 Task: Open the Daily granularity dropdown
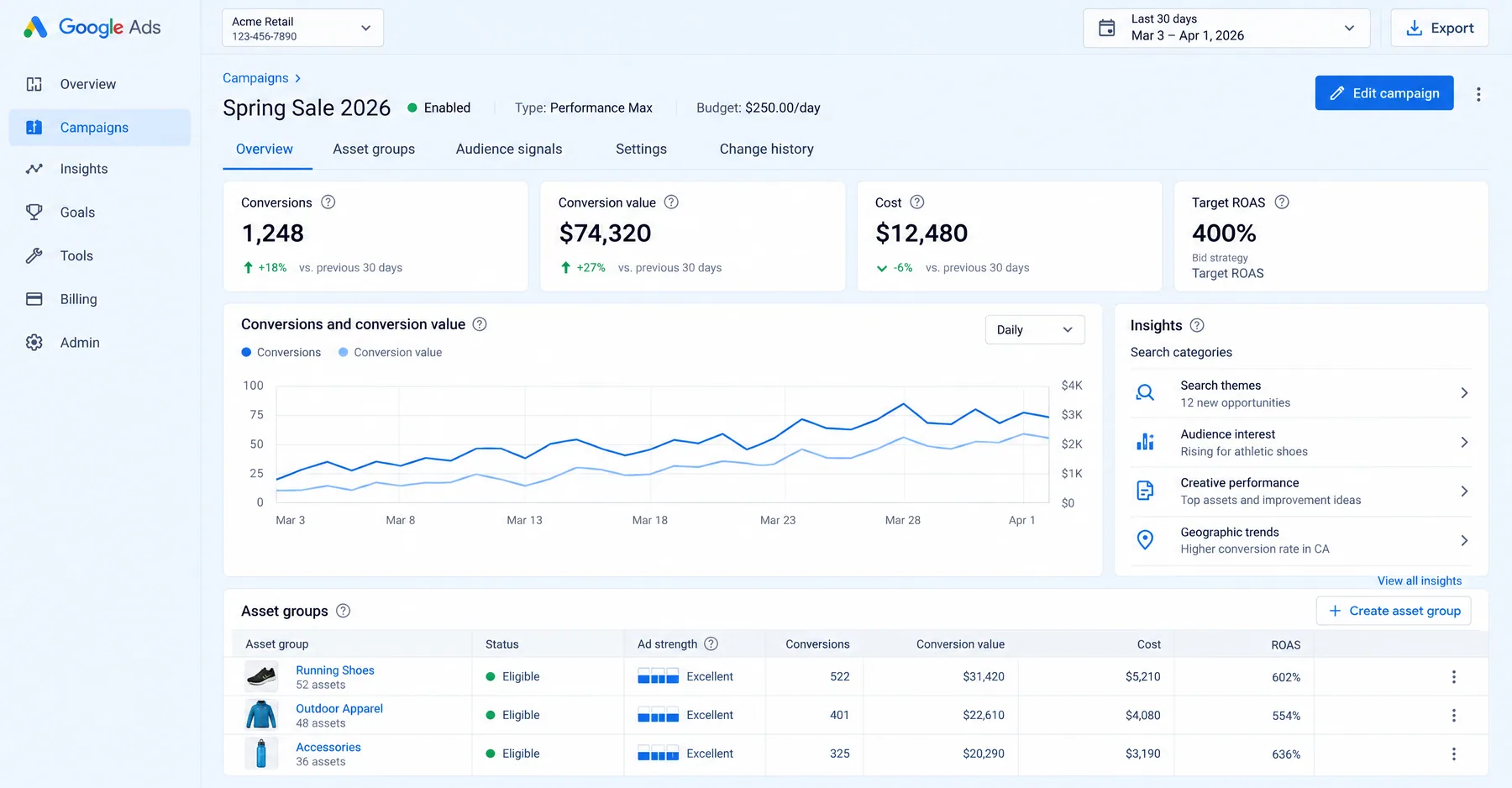click(1035, 330)
